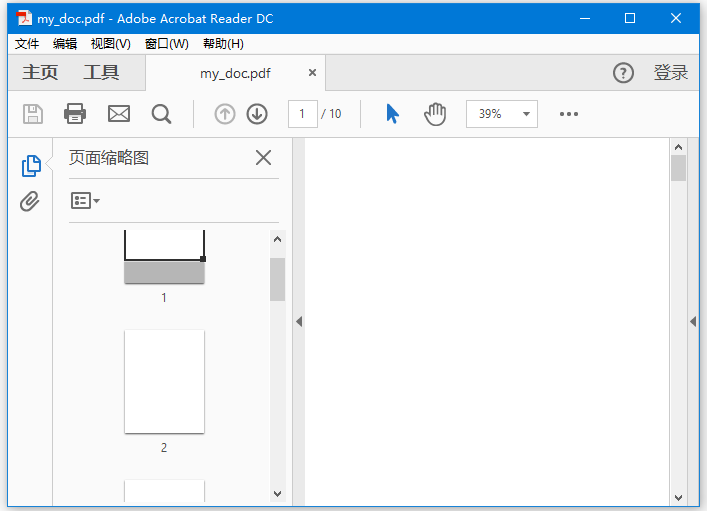Open the 编辑 menu

click(x=64, y=44)
